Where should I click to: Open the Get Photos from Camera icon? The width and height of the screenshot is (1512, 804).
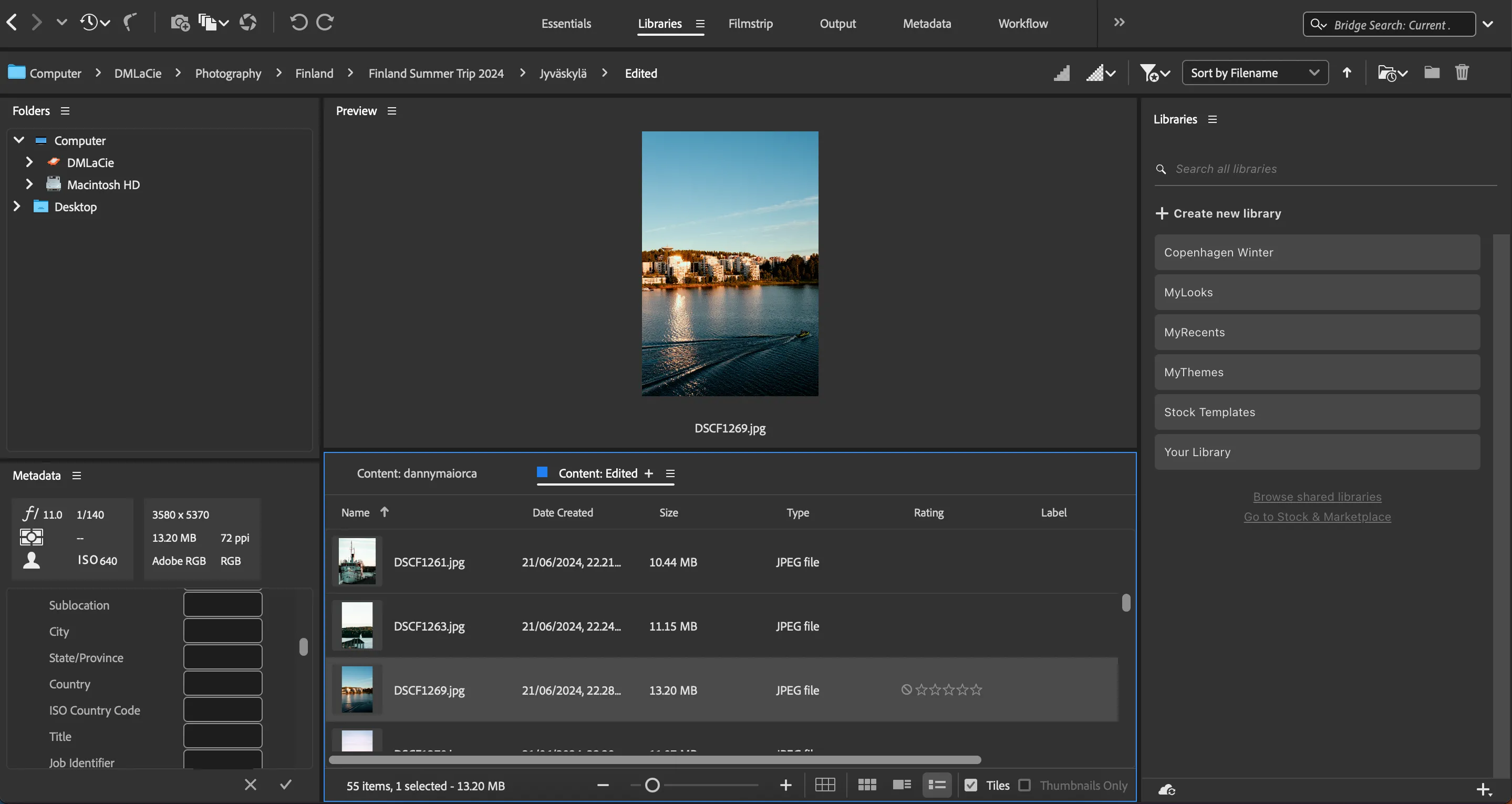point(179,22)
